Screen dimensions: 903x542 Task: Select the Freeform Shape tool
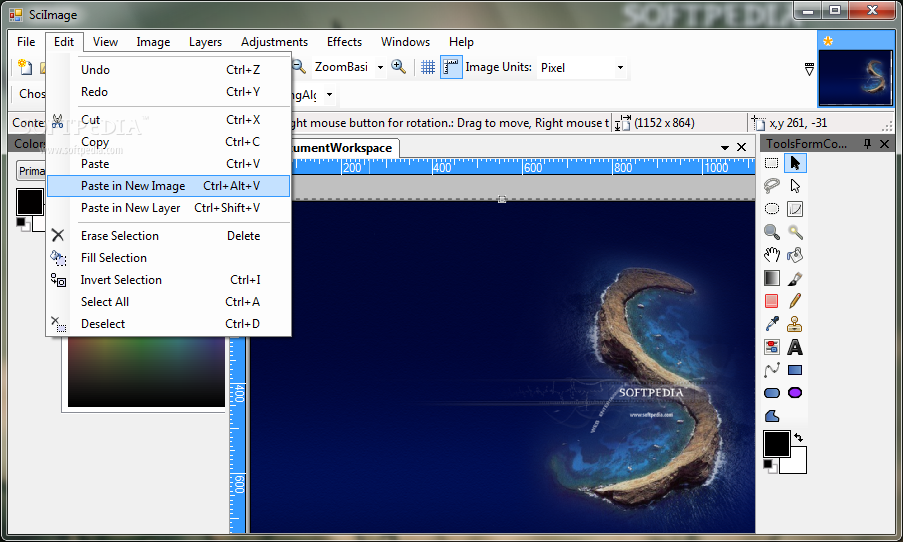click(772, 416)
